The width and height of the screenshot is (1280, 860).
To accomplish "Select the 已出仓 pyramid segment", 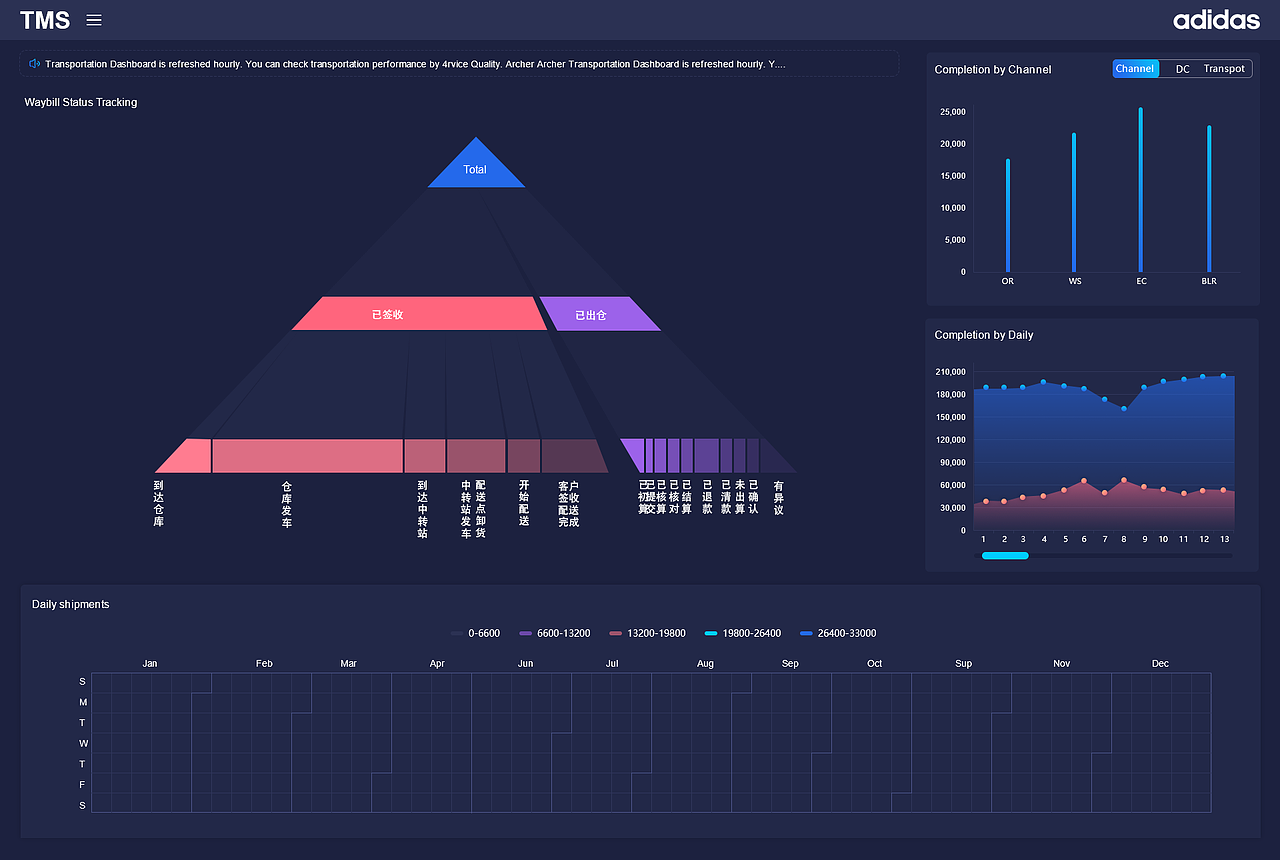I will tap(600, 314).
